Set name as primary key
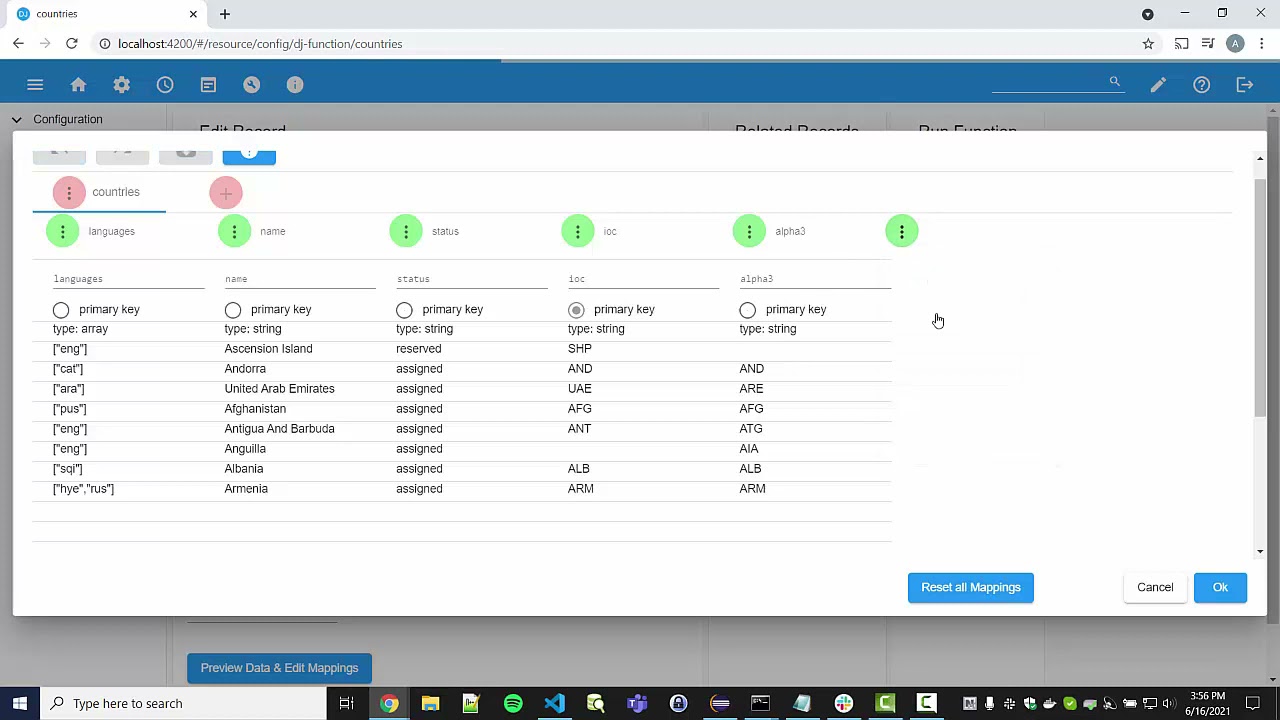Image resolution: width=1280 pixels, height=720 pixels. (x=233, y=310)
